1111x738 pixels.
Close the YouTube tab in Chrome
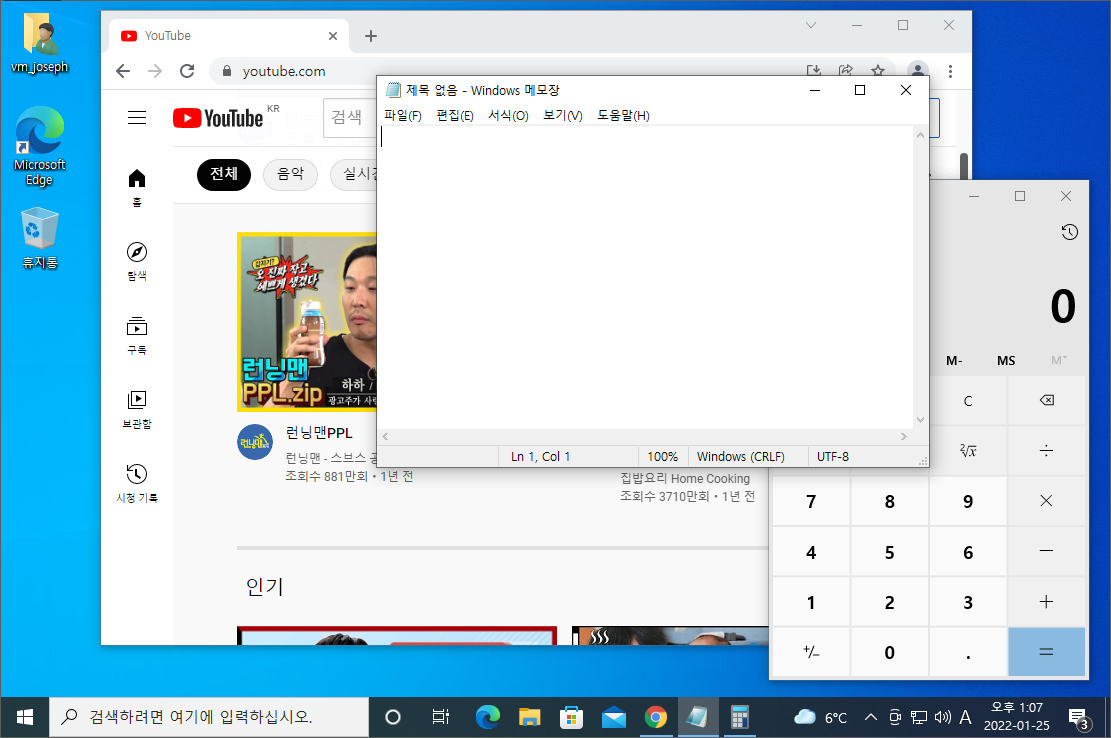click(x=333, y=36)
